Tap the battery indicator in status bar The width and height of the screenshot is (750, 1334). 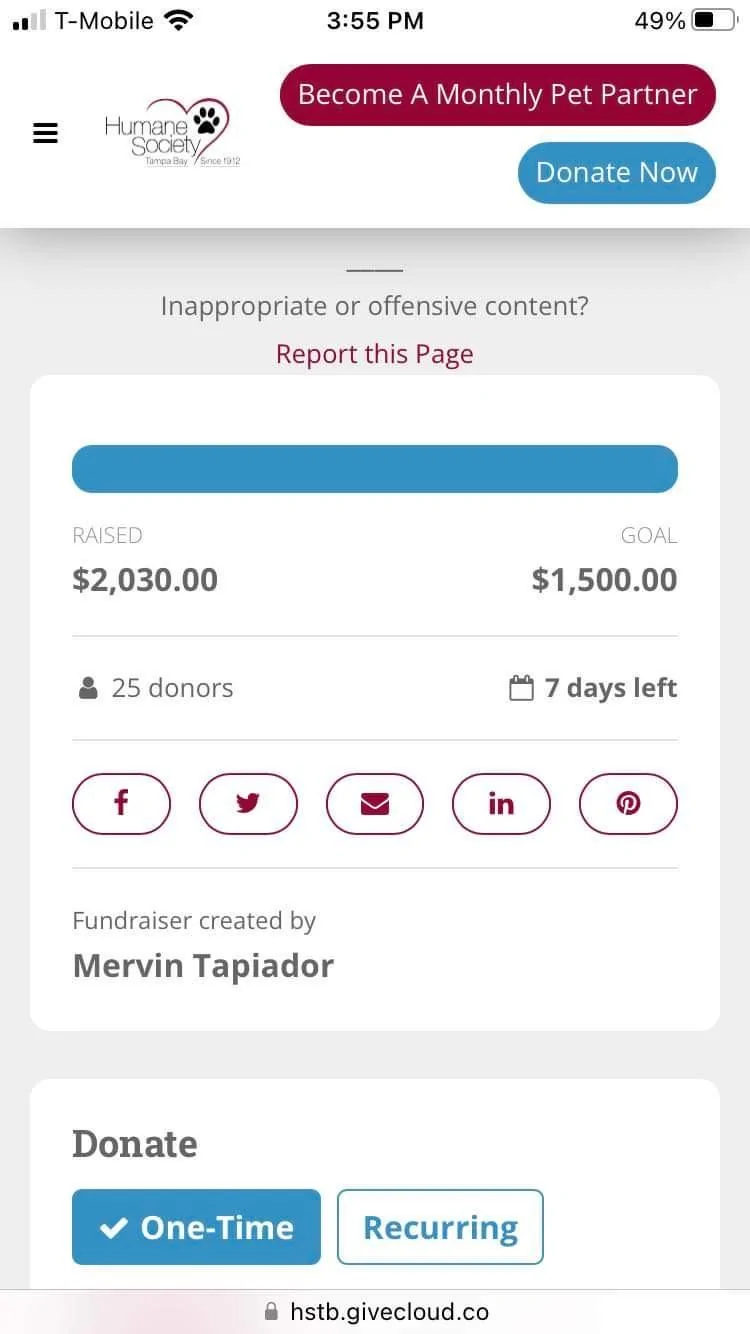(x=714, y=20)
